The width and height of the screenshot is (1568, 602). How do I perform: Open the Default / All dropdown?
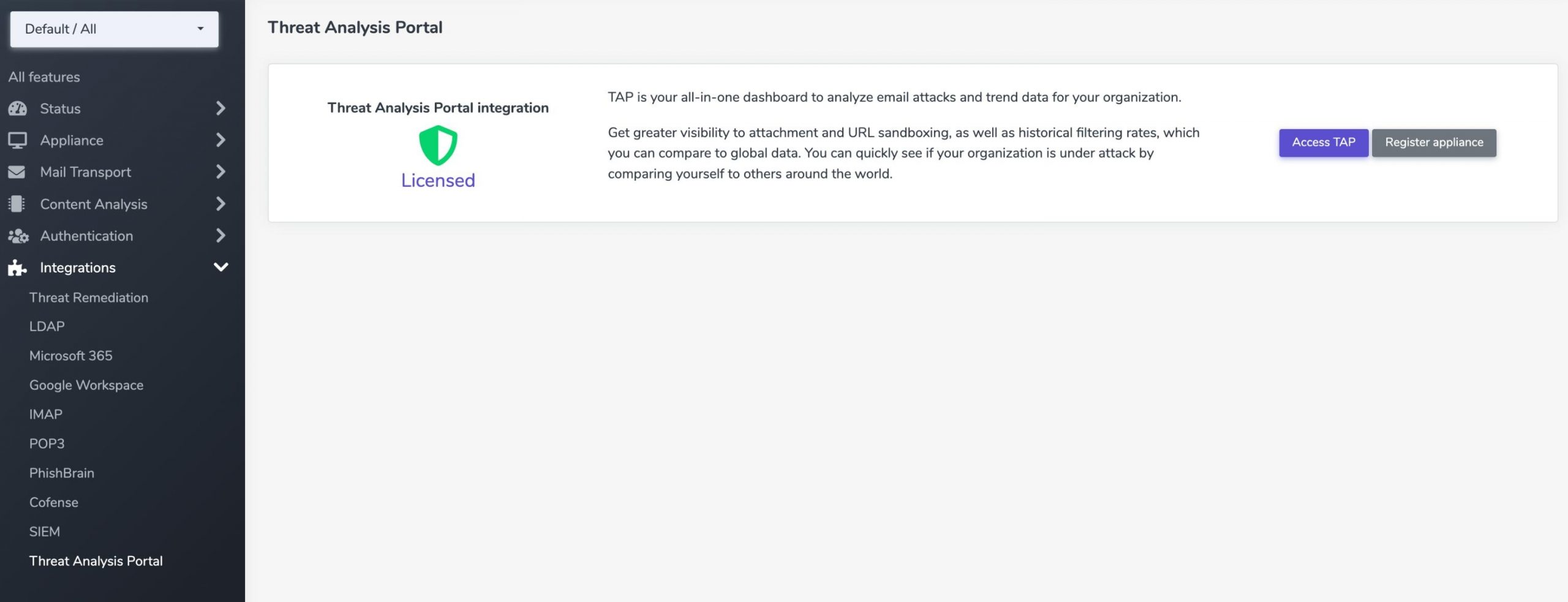click(x=115, y=29)
